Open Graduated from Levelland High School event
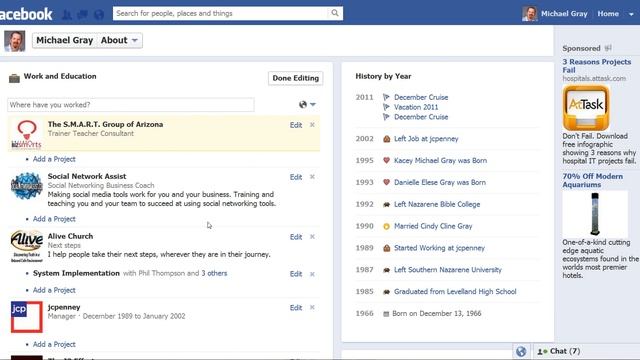 click(455, 292)
